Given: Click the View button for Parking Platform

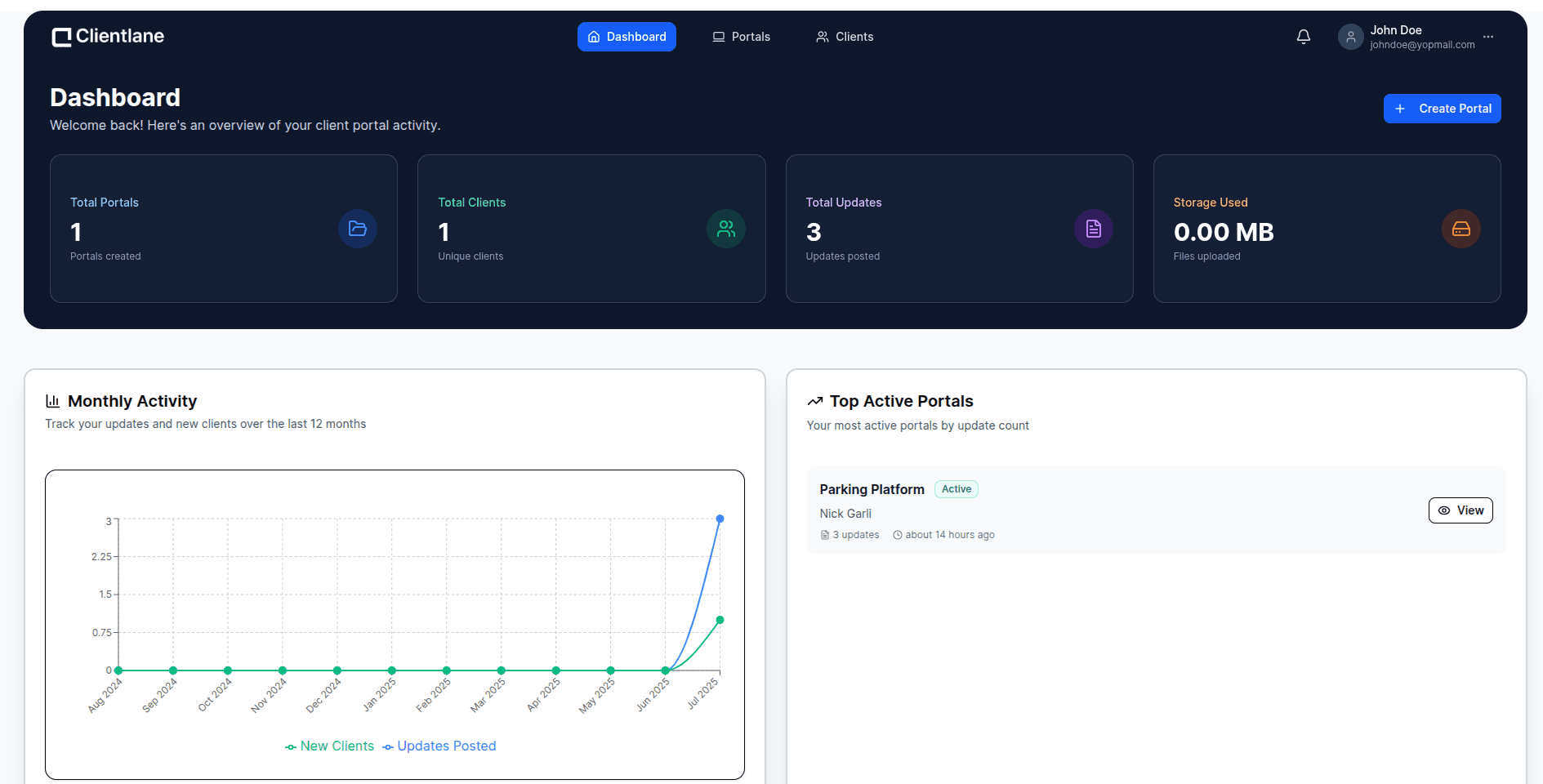Looking at the screenshot, I should (x=1460, y=510).
